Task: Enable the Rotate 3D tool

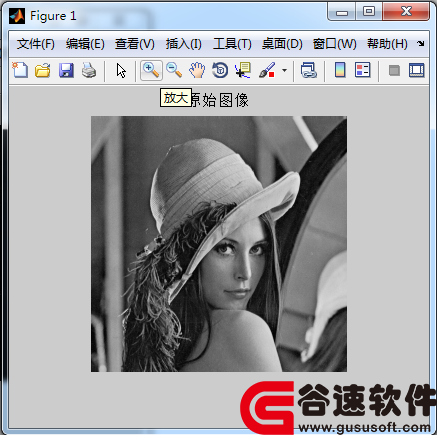Action: 220,70
